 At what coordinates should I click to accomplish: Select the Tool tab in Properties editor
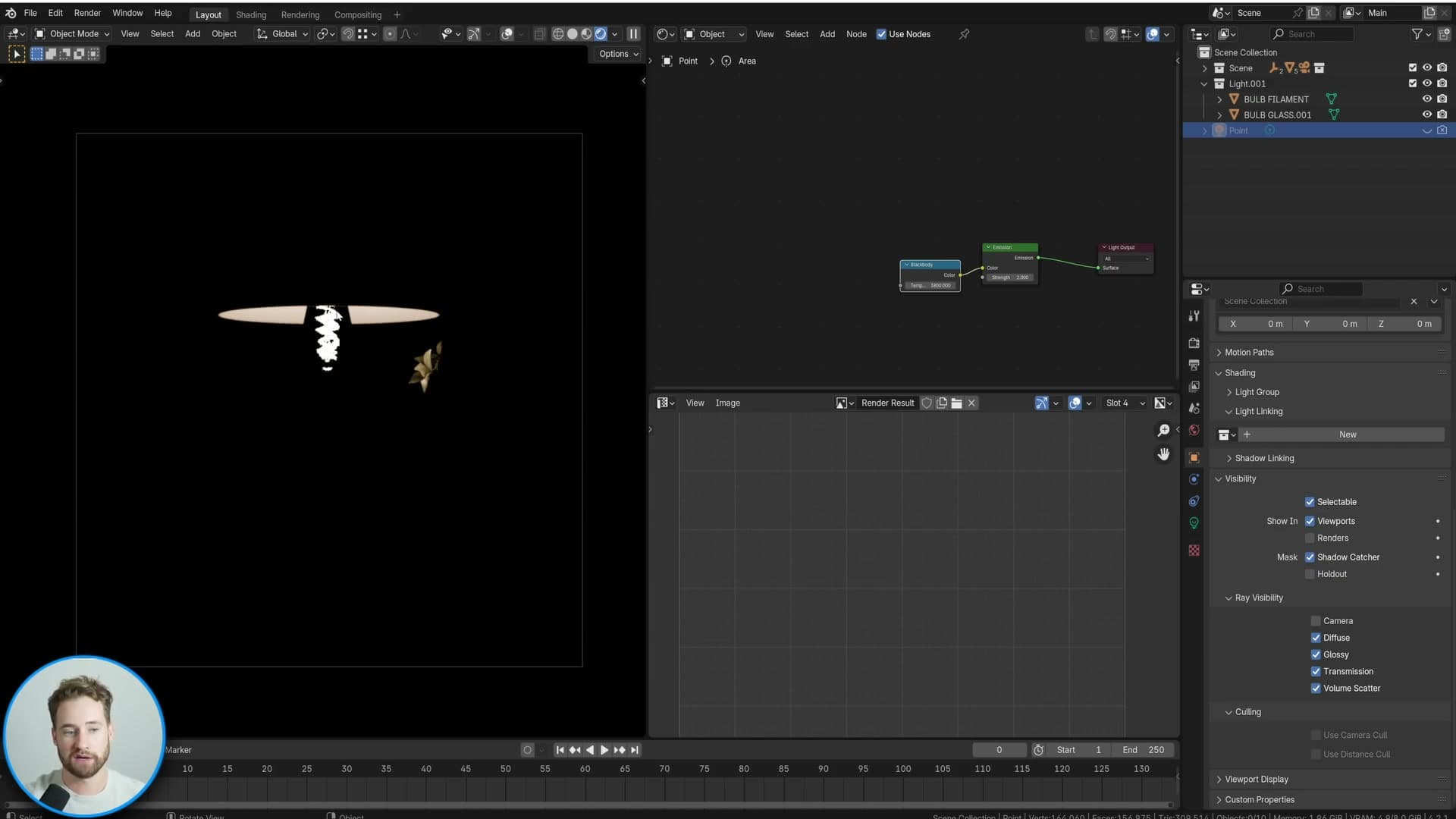[1194, 316]
